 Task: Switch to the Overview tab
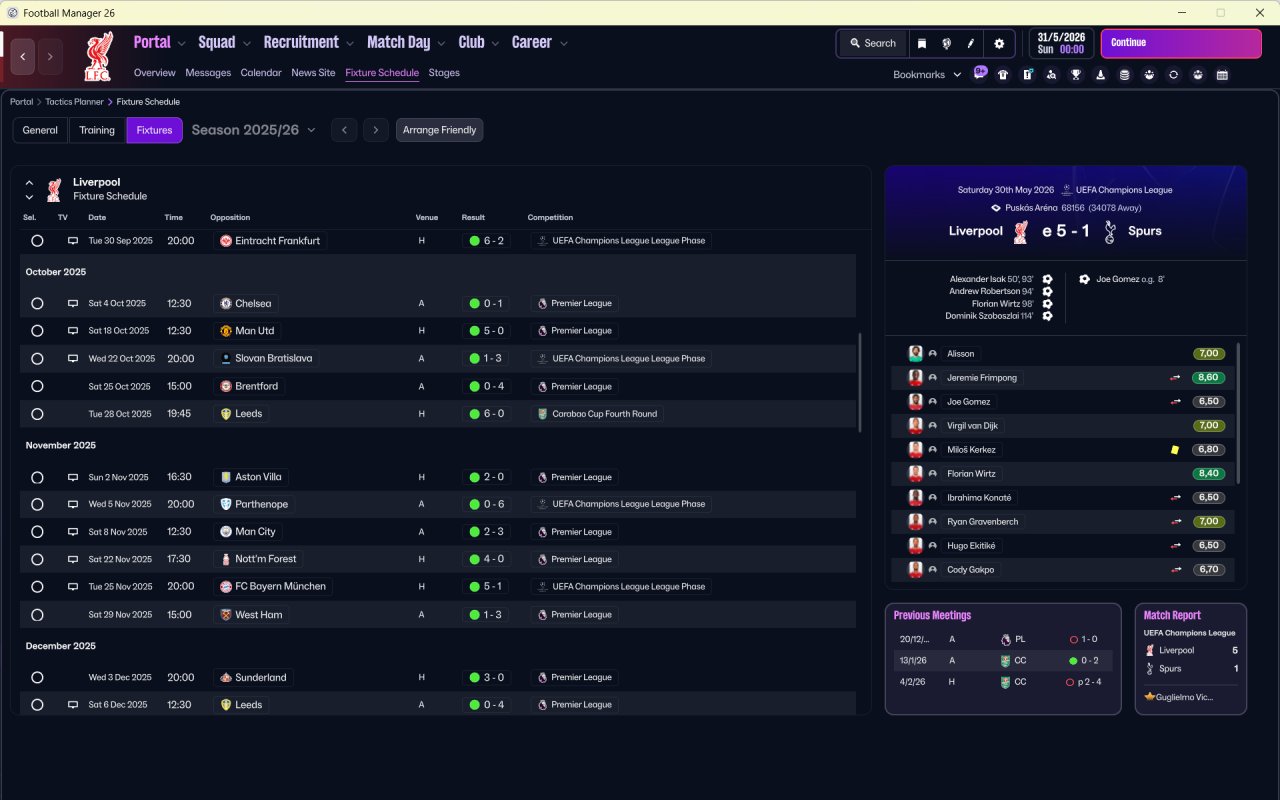pyautogui.click(x=154, y=73)
